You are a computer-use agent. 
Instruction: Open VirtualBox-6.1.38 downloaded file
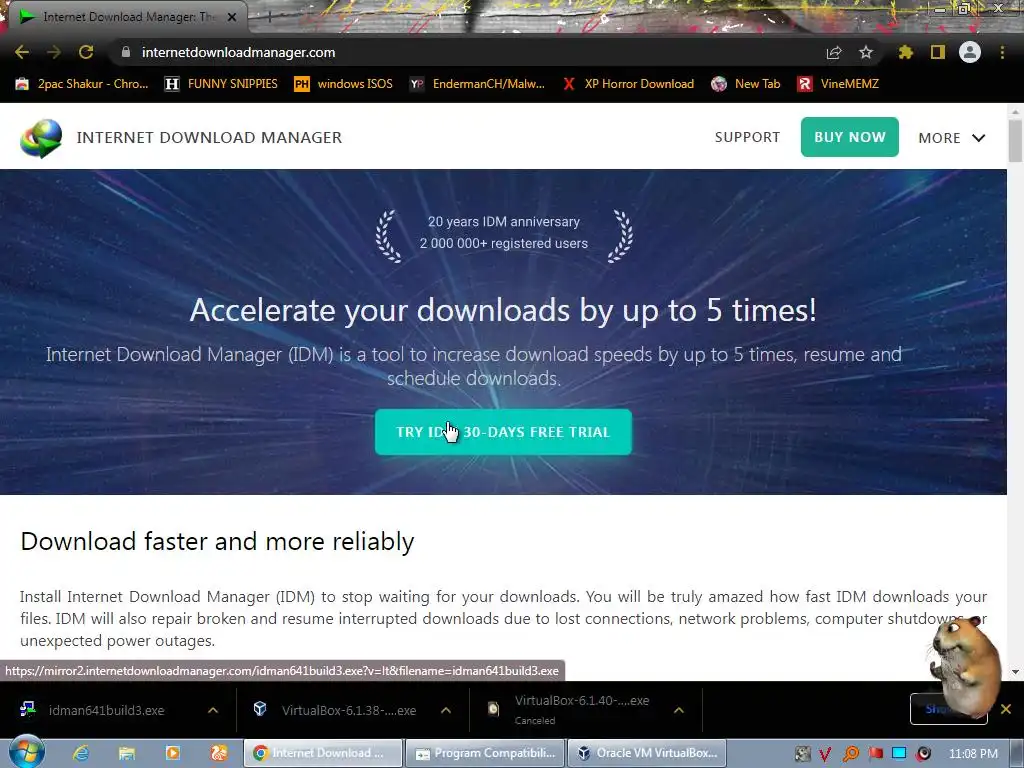coord(336,710)
